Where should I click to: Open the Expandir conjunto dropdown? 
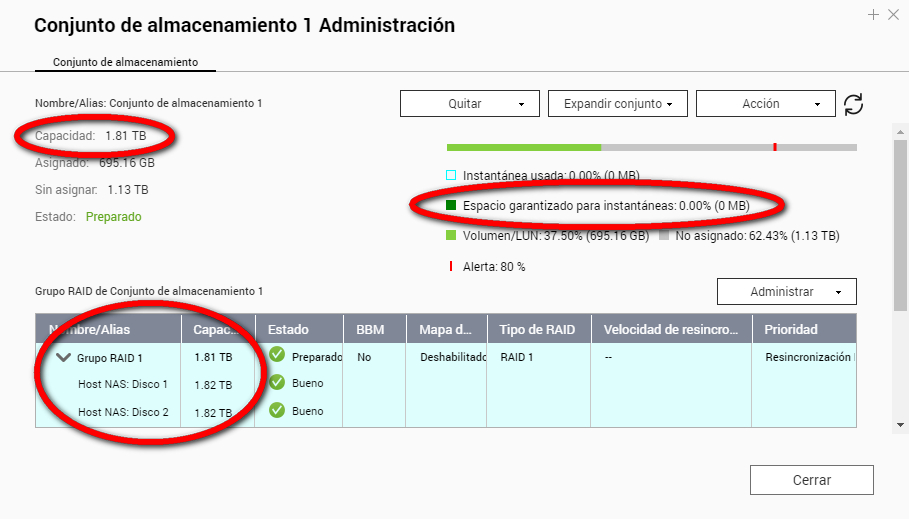618,104
